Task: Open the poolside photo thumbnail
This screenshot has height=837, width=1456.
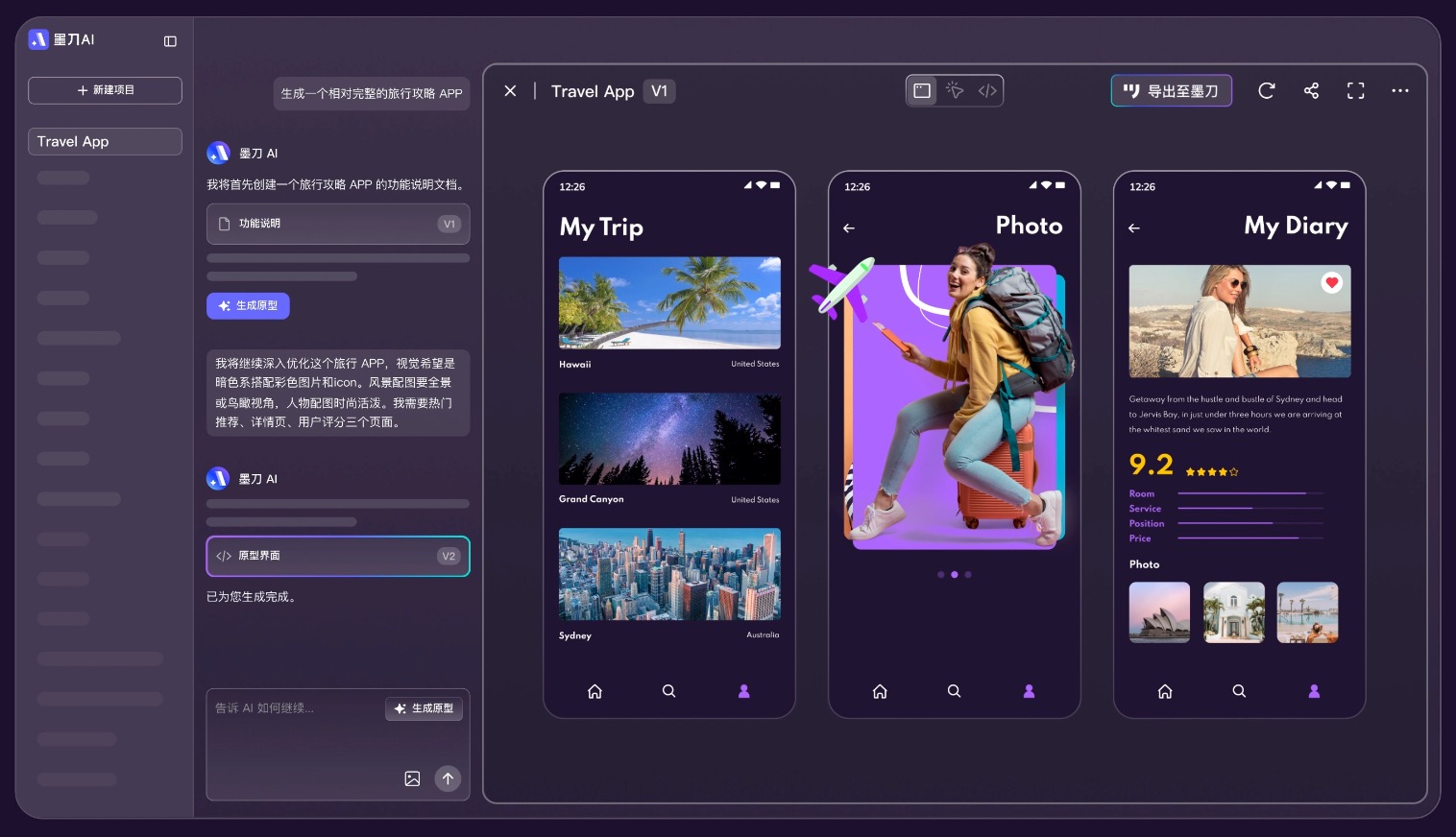Action: 1307,612
